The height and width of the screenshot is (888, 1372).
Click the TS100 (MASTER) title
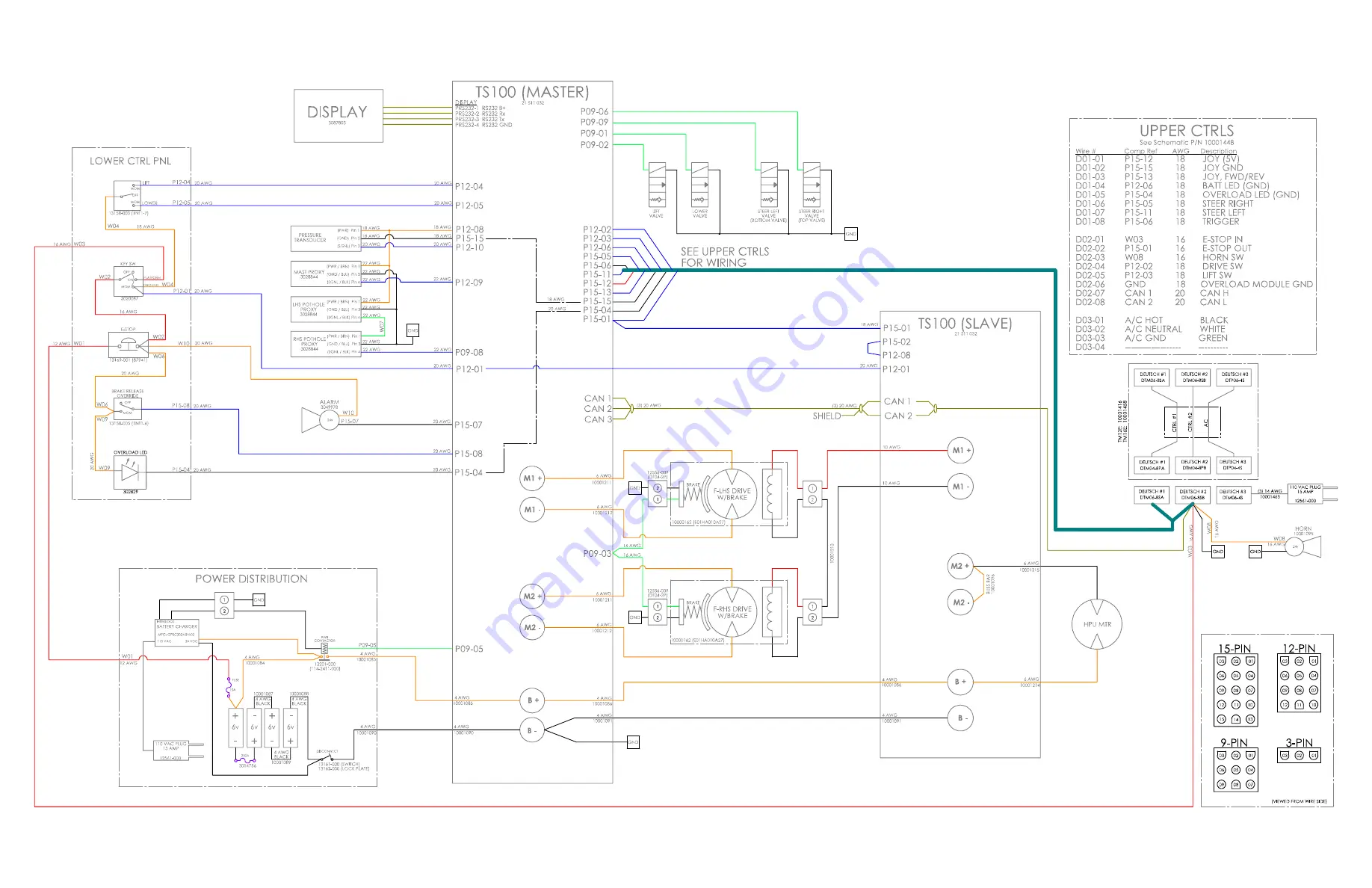tap(532, 92)
